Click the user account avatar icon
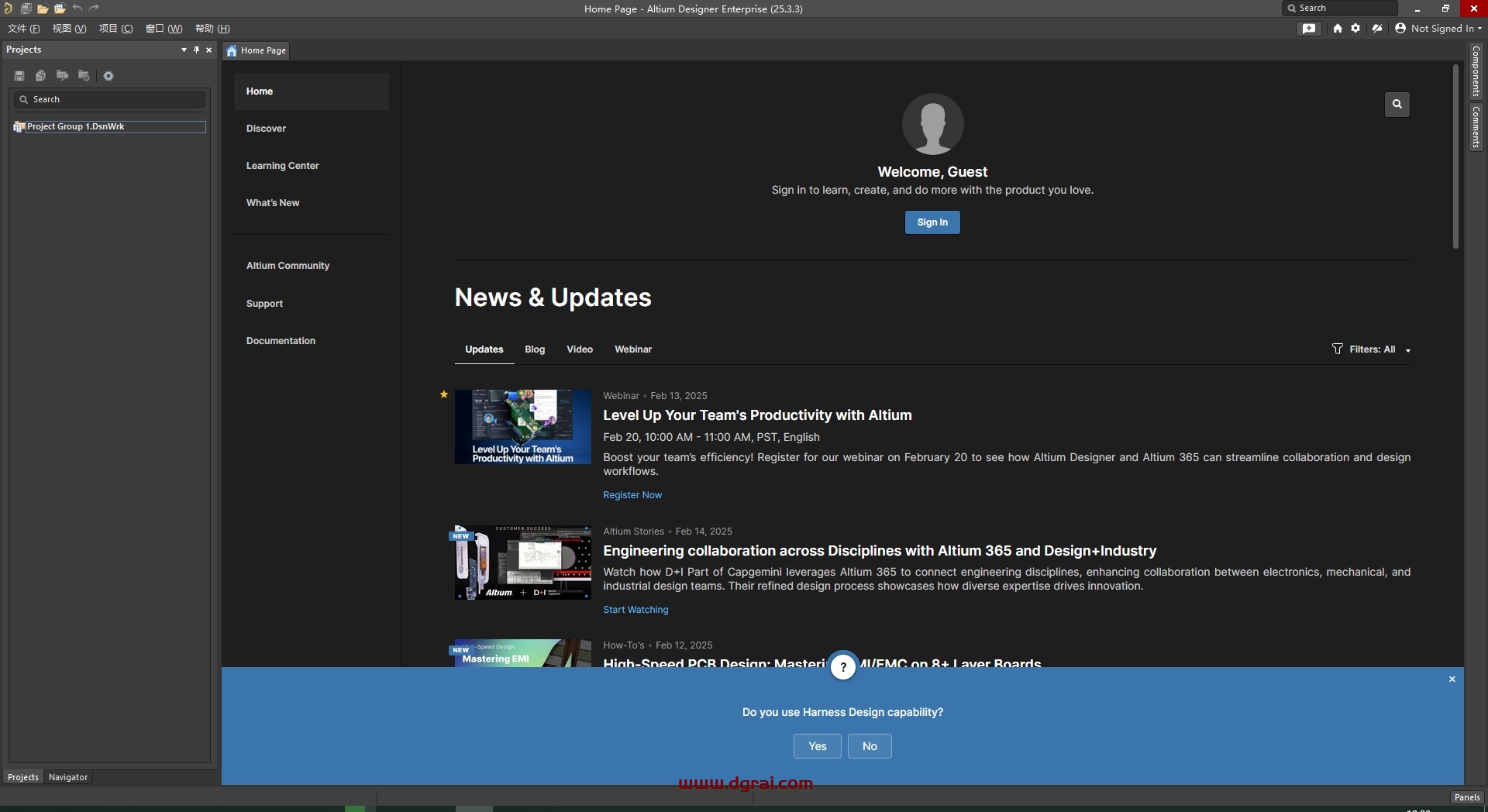1488x812 pixels. [1400, 28]
